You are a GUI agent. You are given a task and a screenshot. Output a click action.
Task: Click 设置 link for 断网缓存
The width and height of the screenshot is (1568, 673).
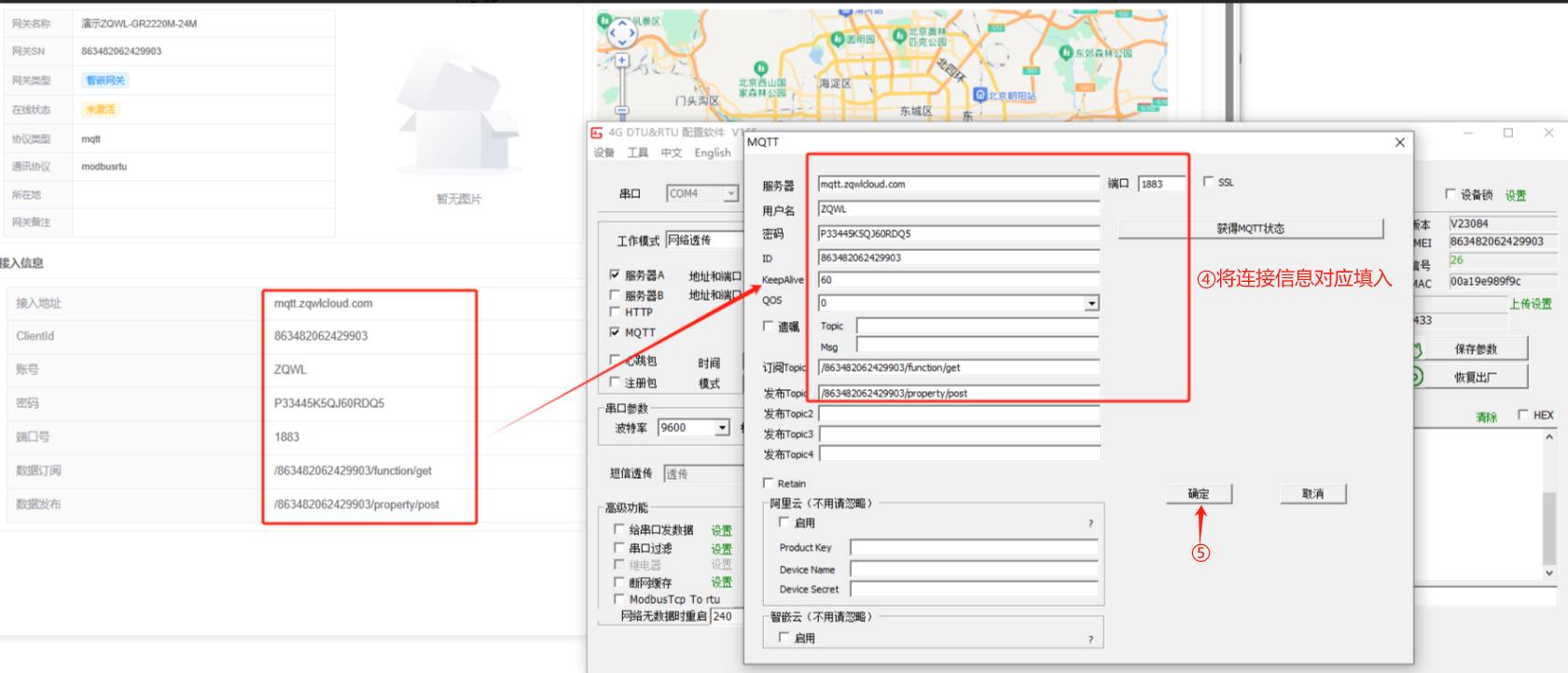click(x=722, y=582)
